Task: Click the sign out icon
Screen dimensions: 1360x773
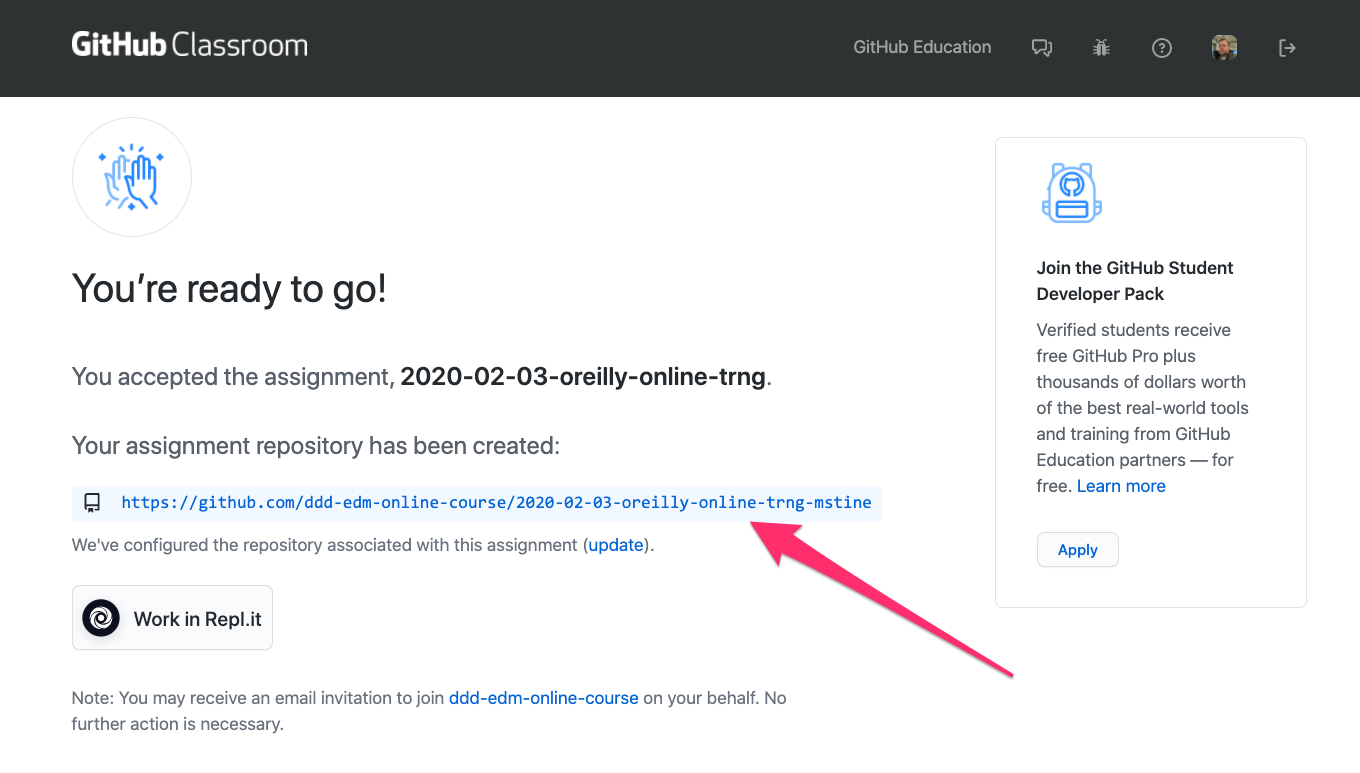Action: pyautogui.click(x=1288, y=47)
